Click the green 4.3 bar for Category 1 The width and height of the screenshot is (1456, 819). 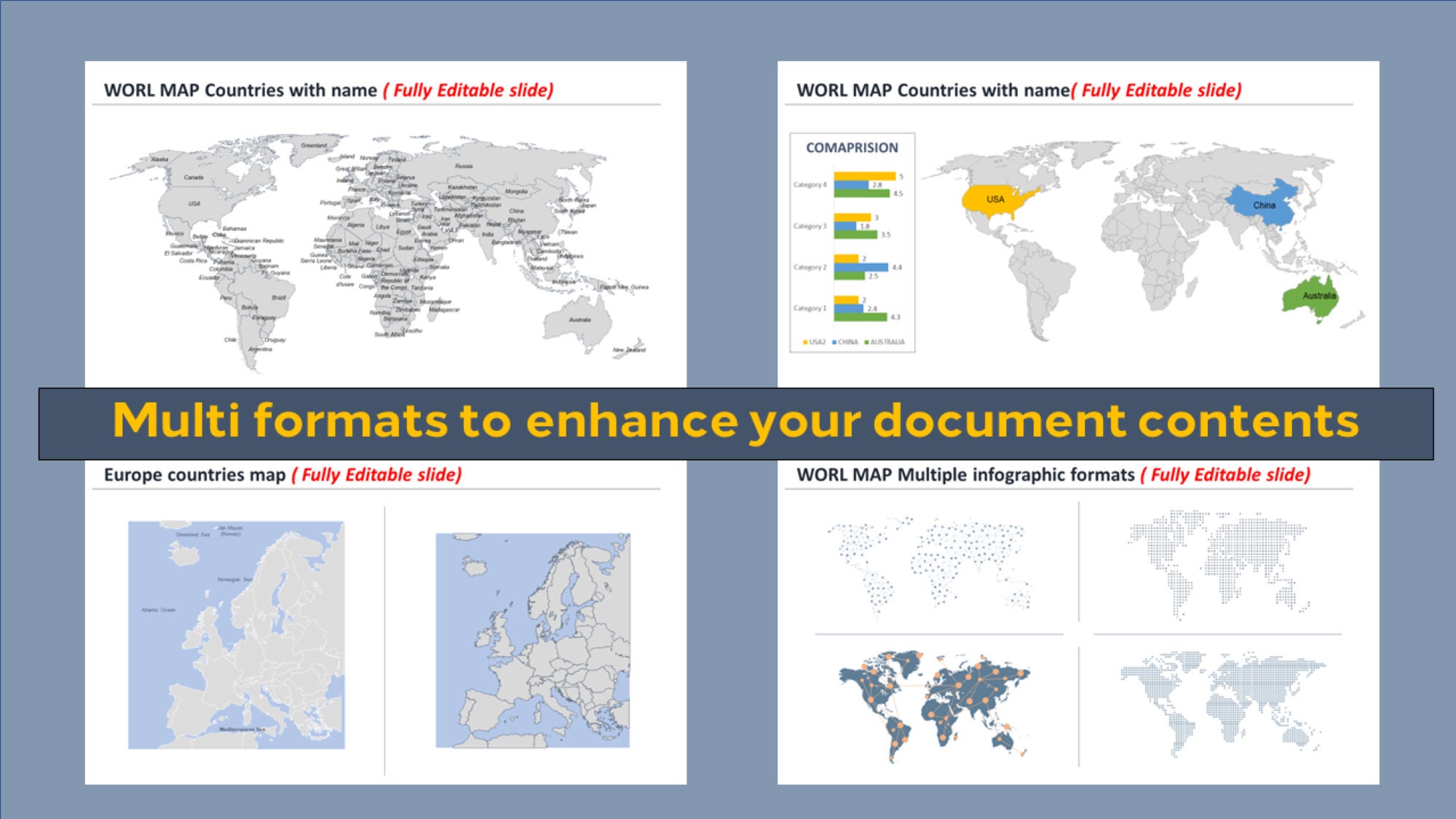click(x=860, y=316)
